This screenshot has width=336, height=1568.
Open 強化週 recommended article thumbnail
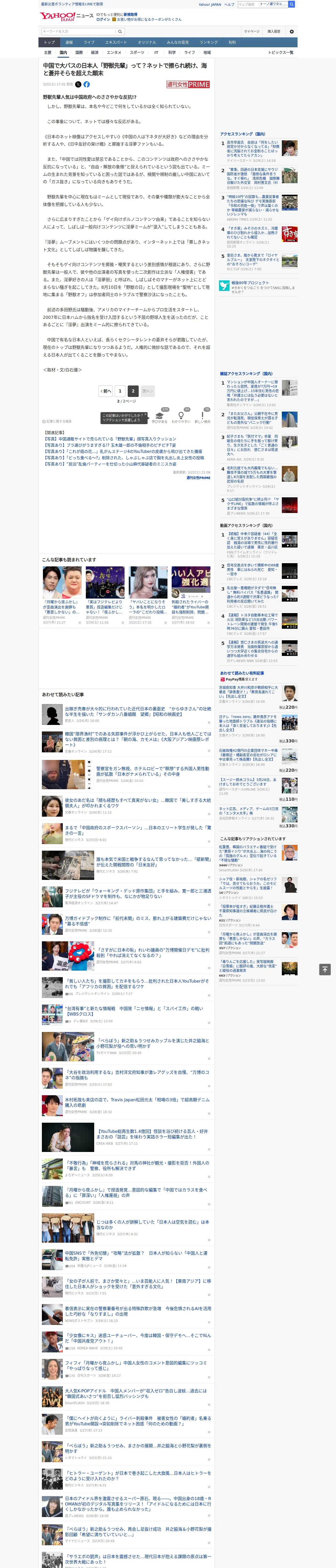click(191, 583)
